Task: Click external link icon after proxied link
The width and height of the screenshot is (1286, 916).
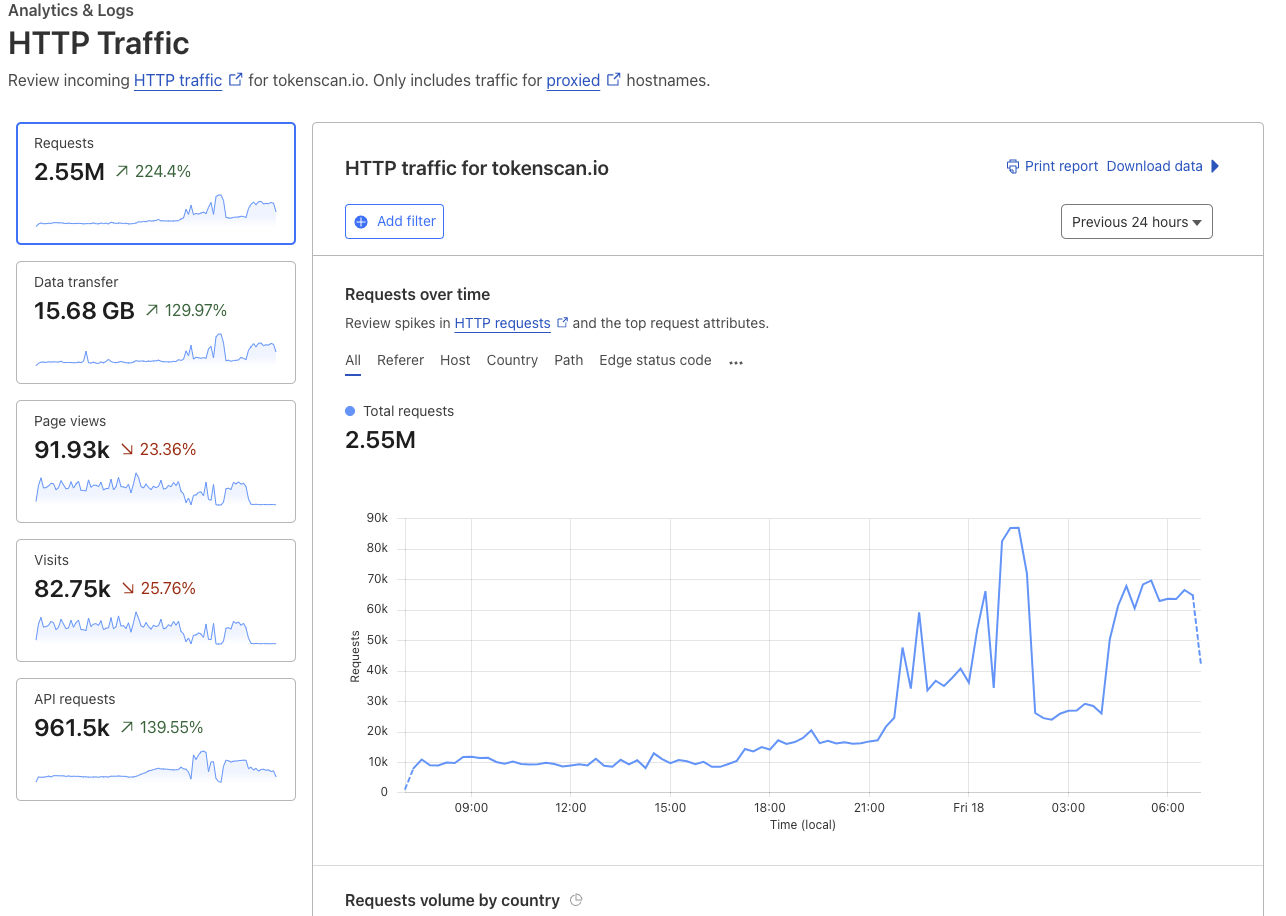Action: [614, 80]
